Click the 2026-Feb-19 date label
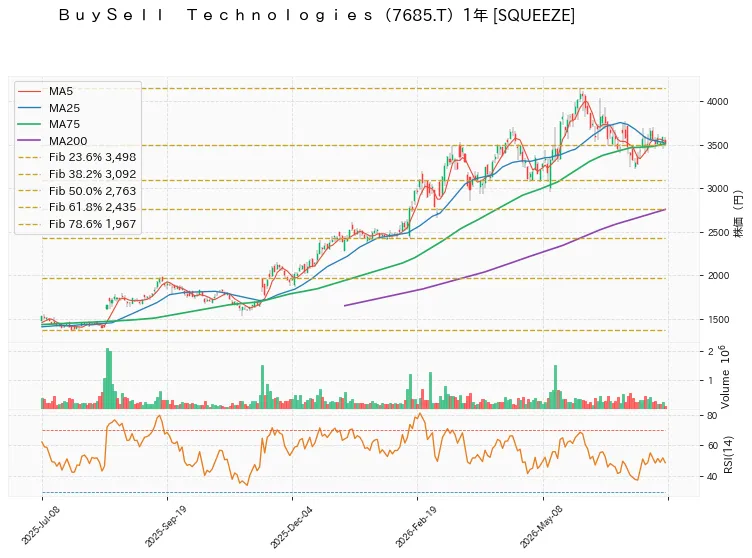Viewport: 752px width, 558px height. (415, 526)
